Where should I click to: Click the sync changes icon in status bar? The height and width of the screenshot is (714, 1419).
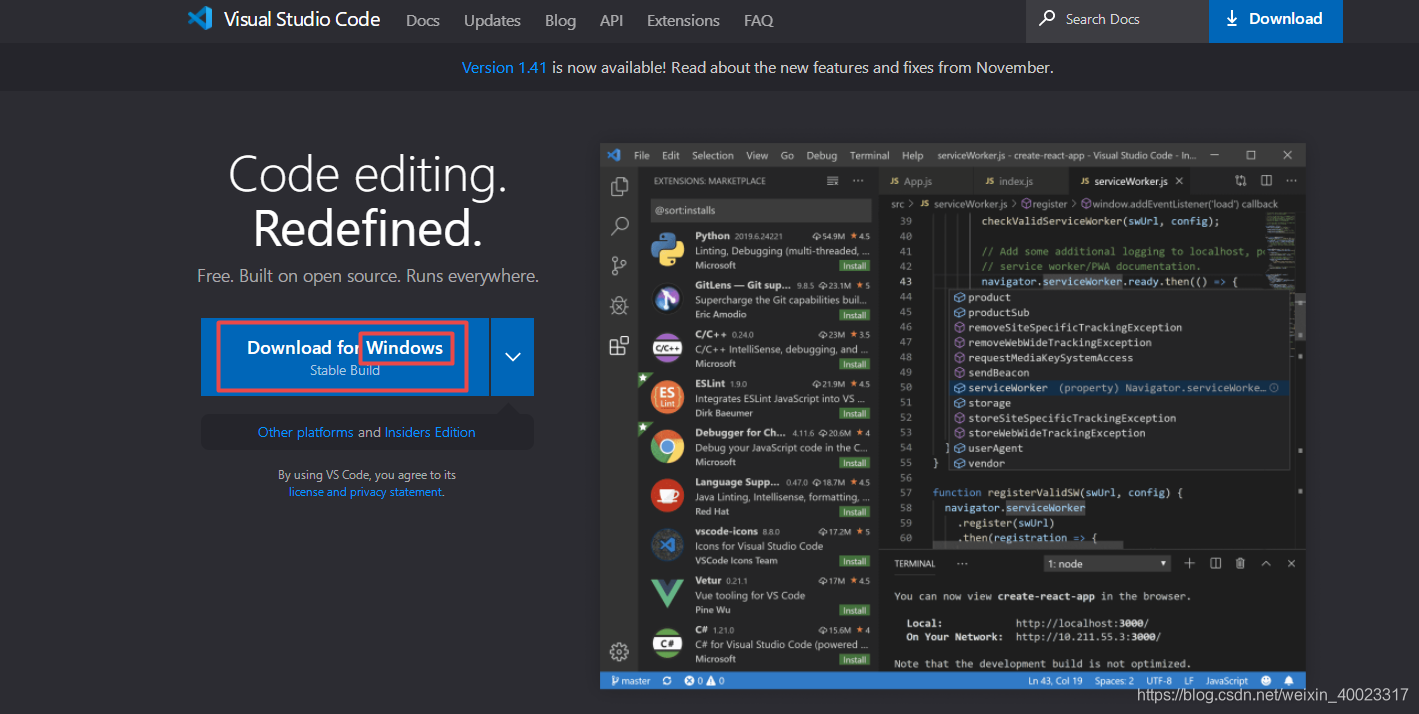(667, 681)
